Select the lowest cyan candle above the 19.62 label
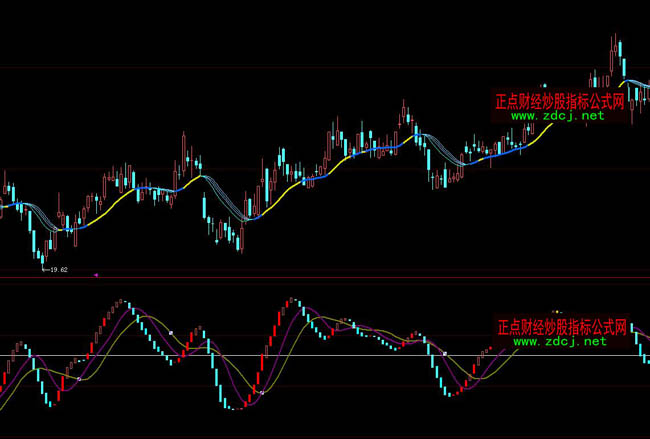 42,255
